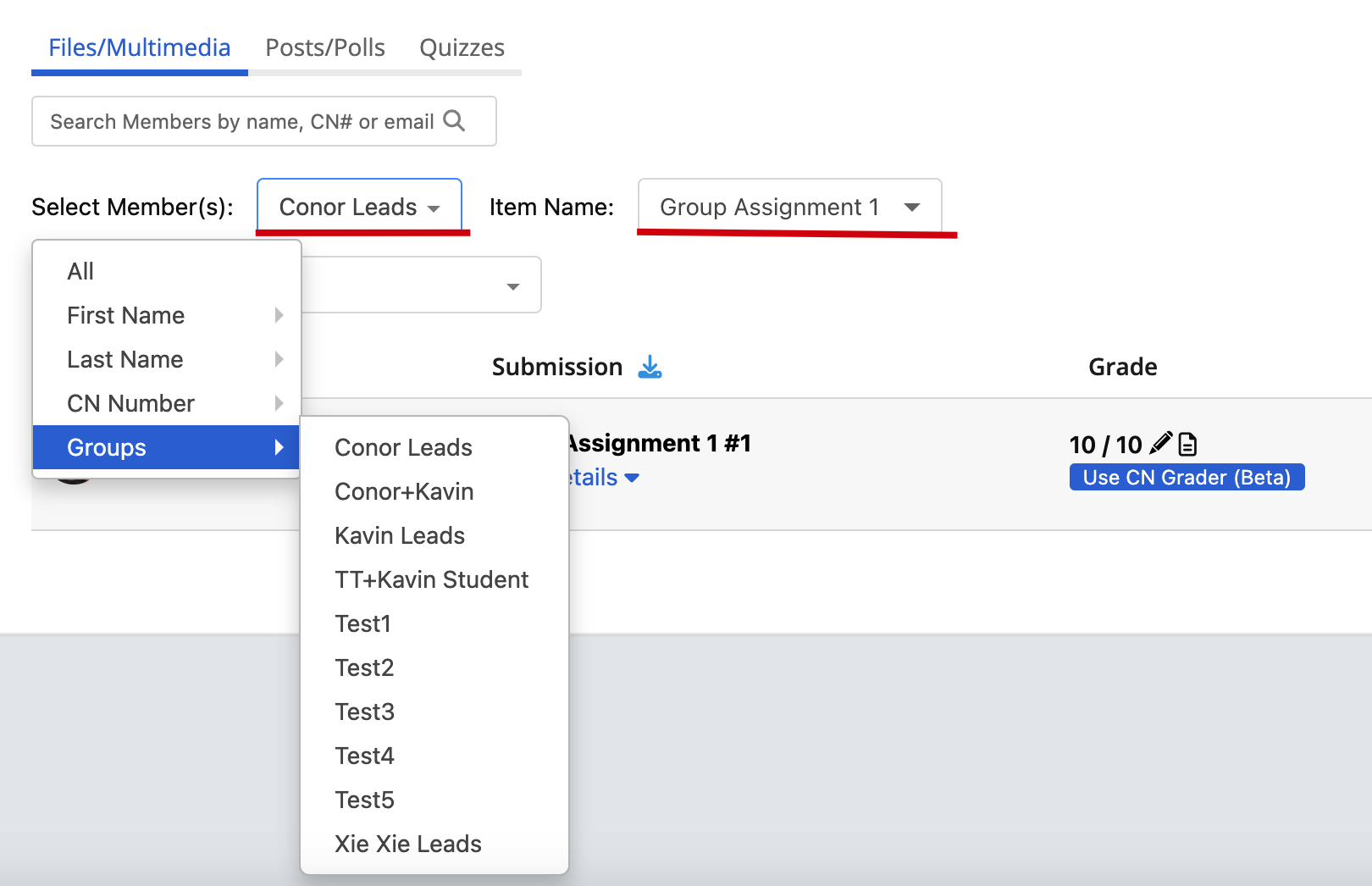This screenshot has height=886, width=1372.
Task: Open the blank dropdown below member selector
Action: click(421, 285)
